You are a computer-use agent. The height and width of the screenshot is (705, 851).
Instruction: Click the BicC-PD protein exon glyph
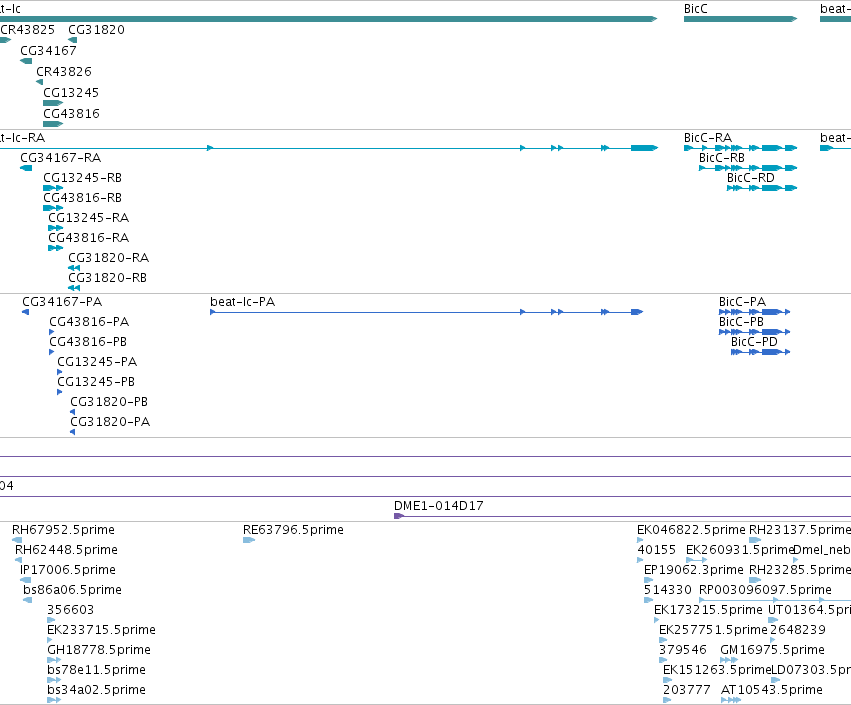[760, 352]
